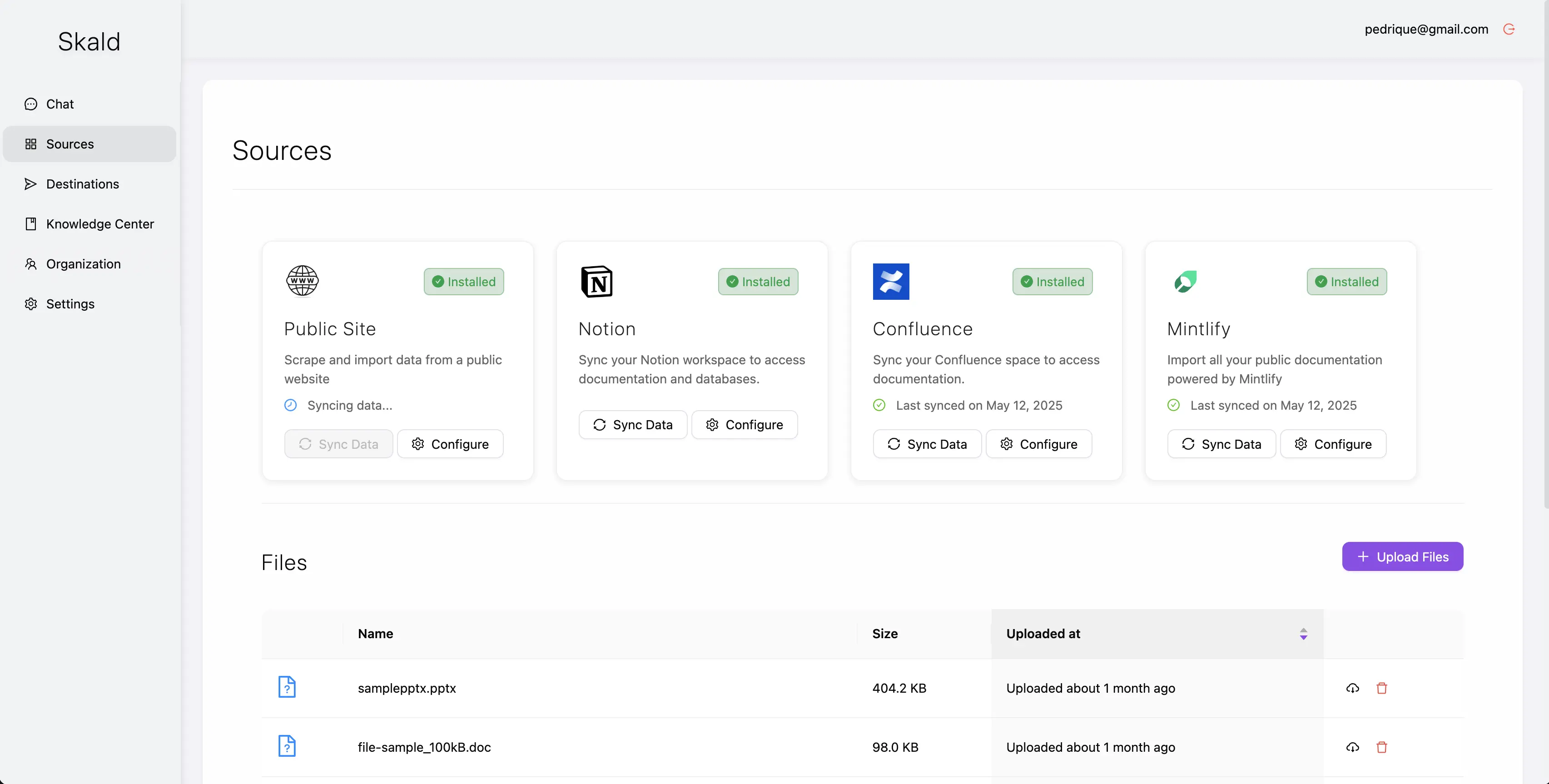Screen dimensions: 1549x784
Task: Configure the Confluence source
Action: [1038, 444]
